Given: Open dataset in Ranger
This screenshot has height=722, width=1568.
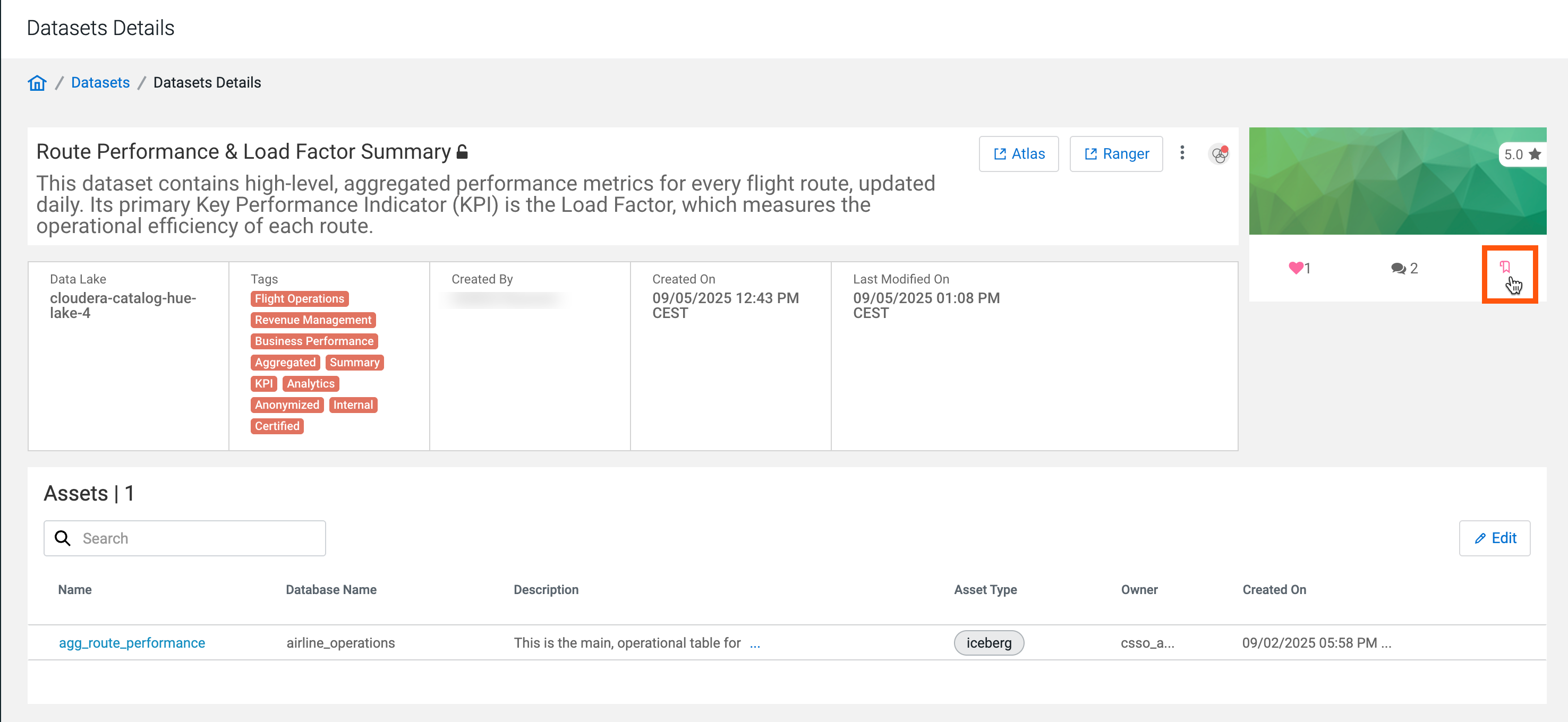Looking at the screenshot, I should (x=1116, y=154).
